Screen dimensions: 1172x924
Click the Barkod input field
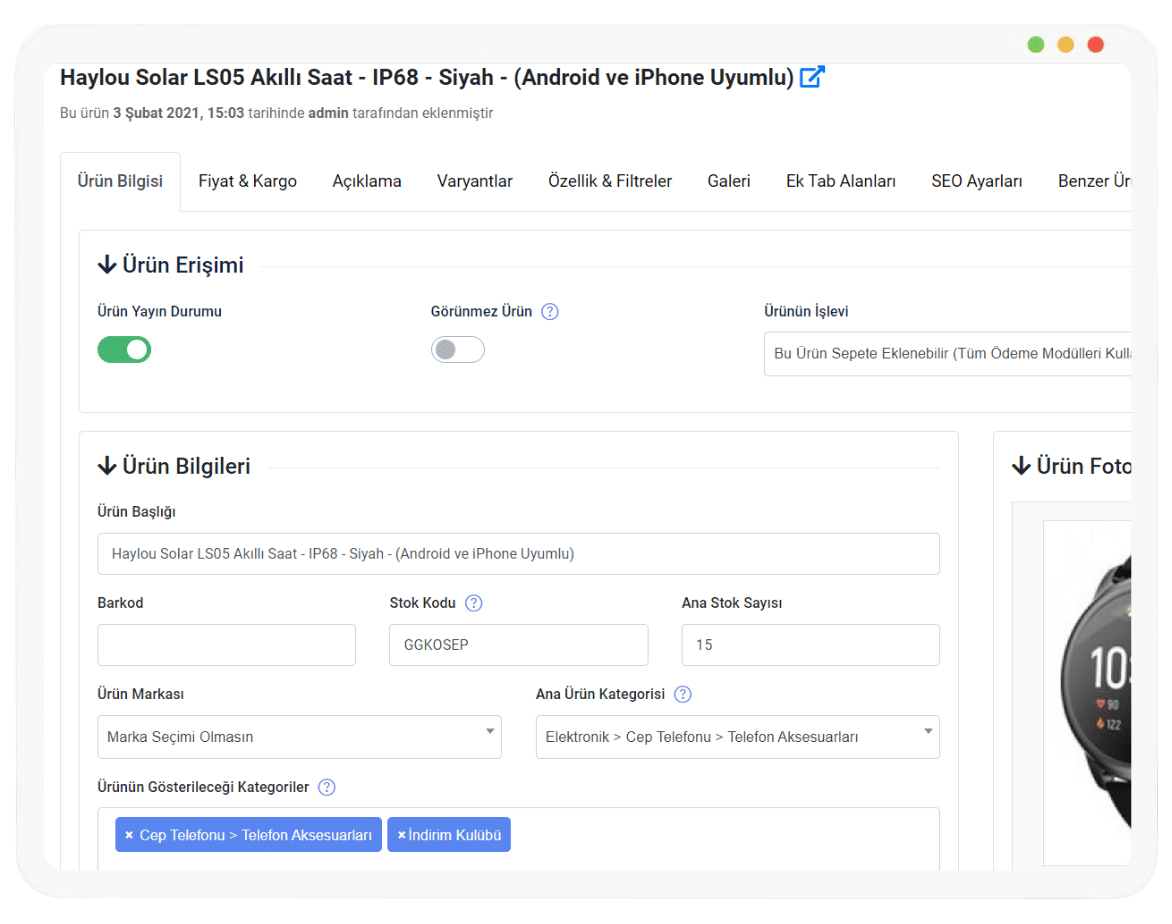[226, 645]
